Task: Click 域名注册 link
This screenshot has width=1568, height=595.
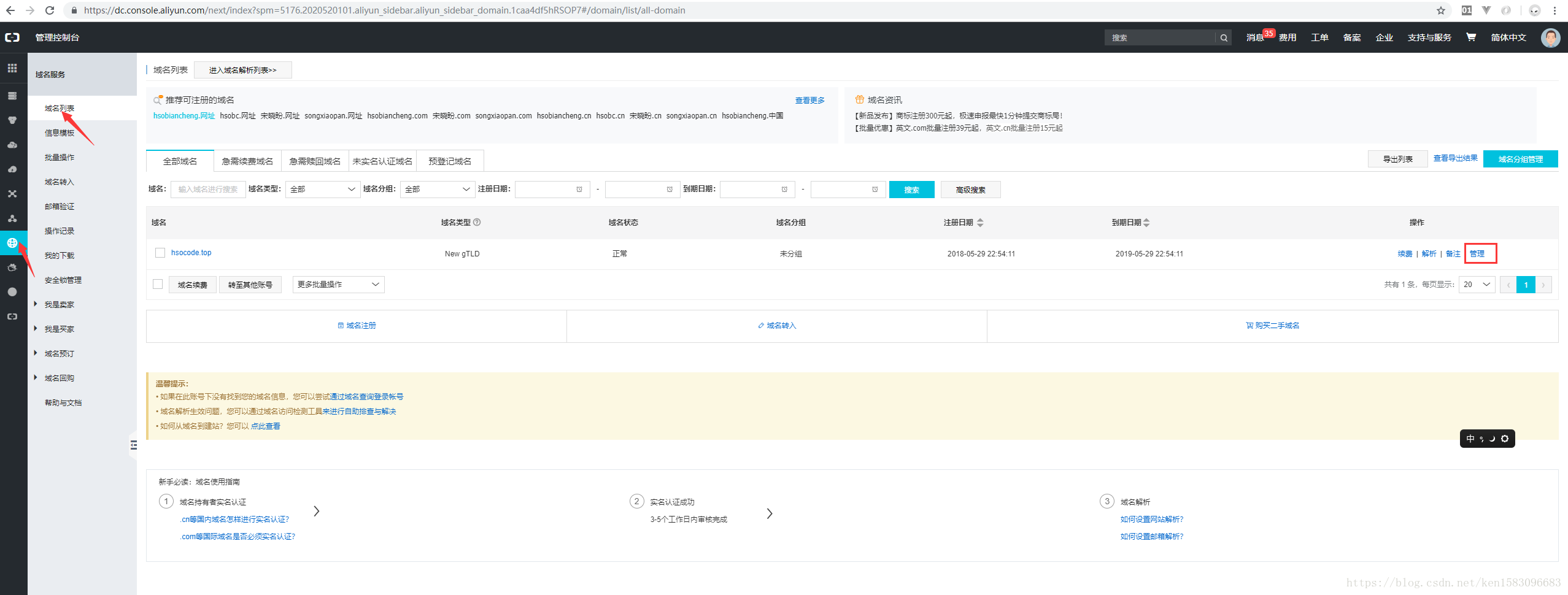Action: tap(357, 326)
